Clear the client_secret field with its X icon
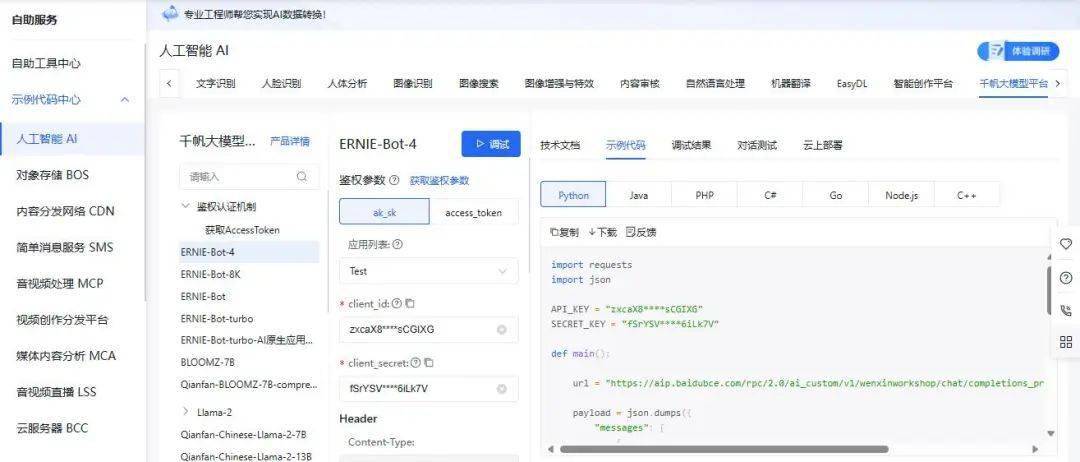1080x462 pixels. coord(502,389)
